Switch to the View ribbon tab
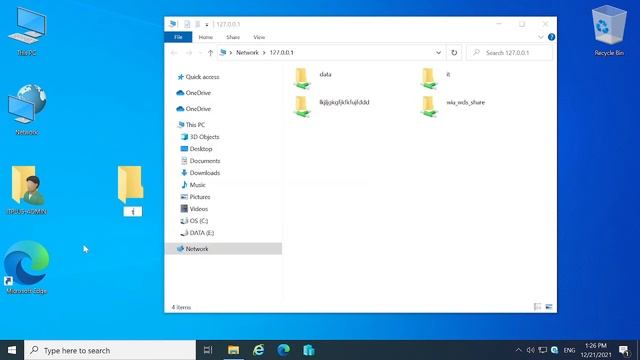 (259, 37)
